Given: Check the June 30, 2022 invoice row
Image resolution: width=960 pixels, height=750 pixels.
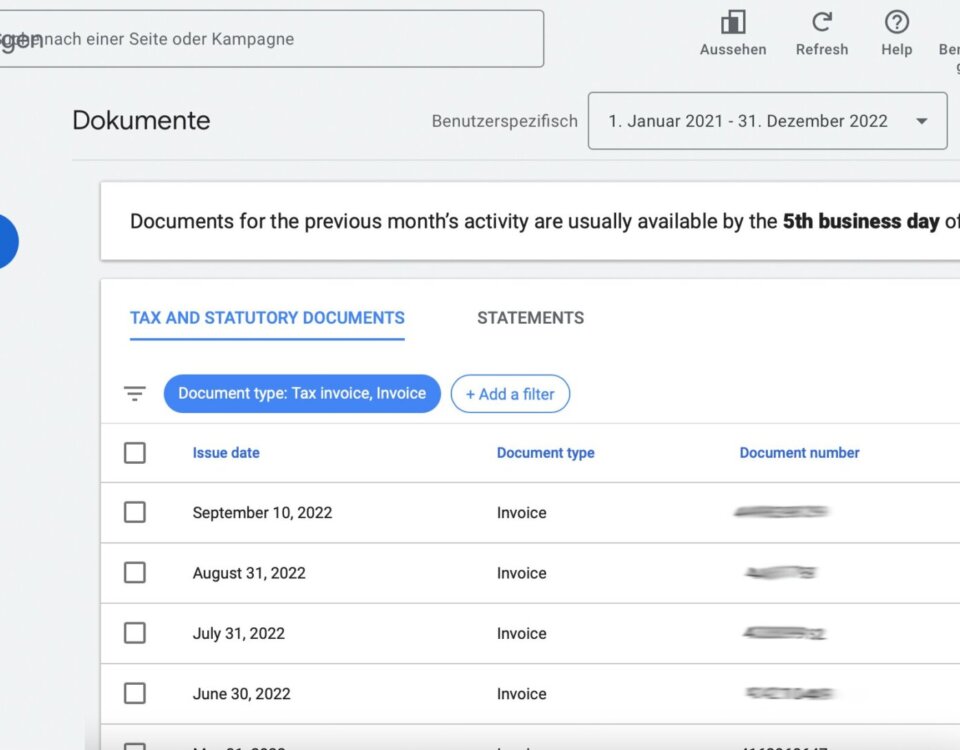Looking at the screenshot, I should (x=135, y=693).
